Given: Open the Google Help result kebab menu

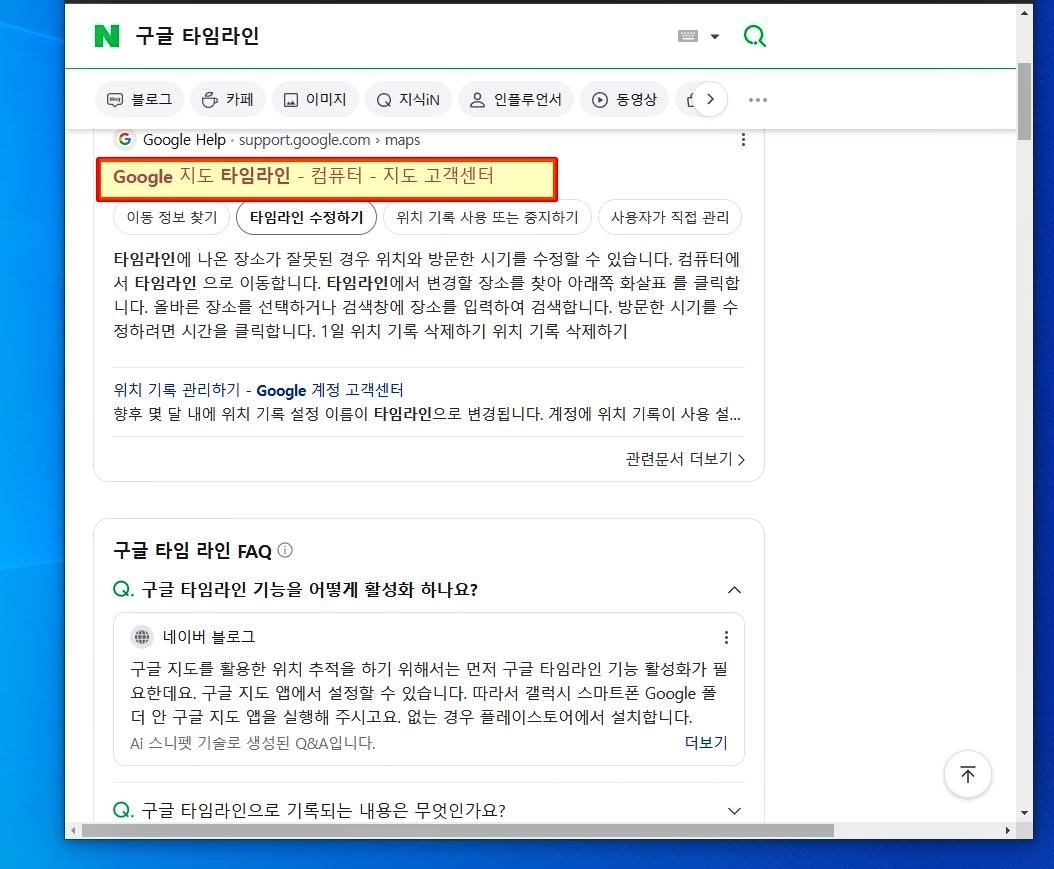Looking at the screenshot, I should [x=743, y=139].
